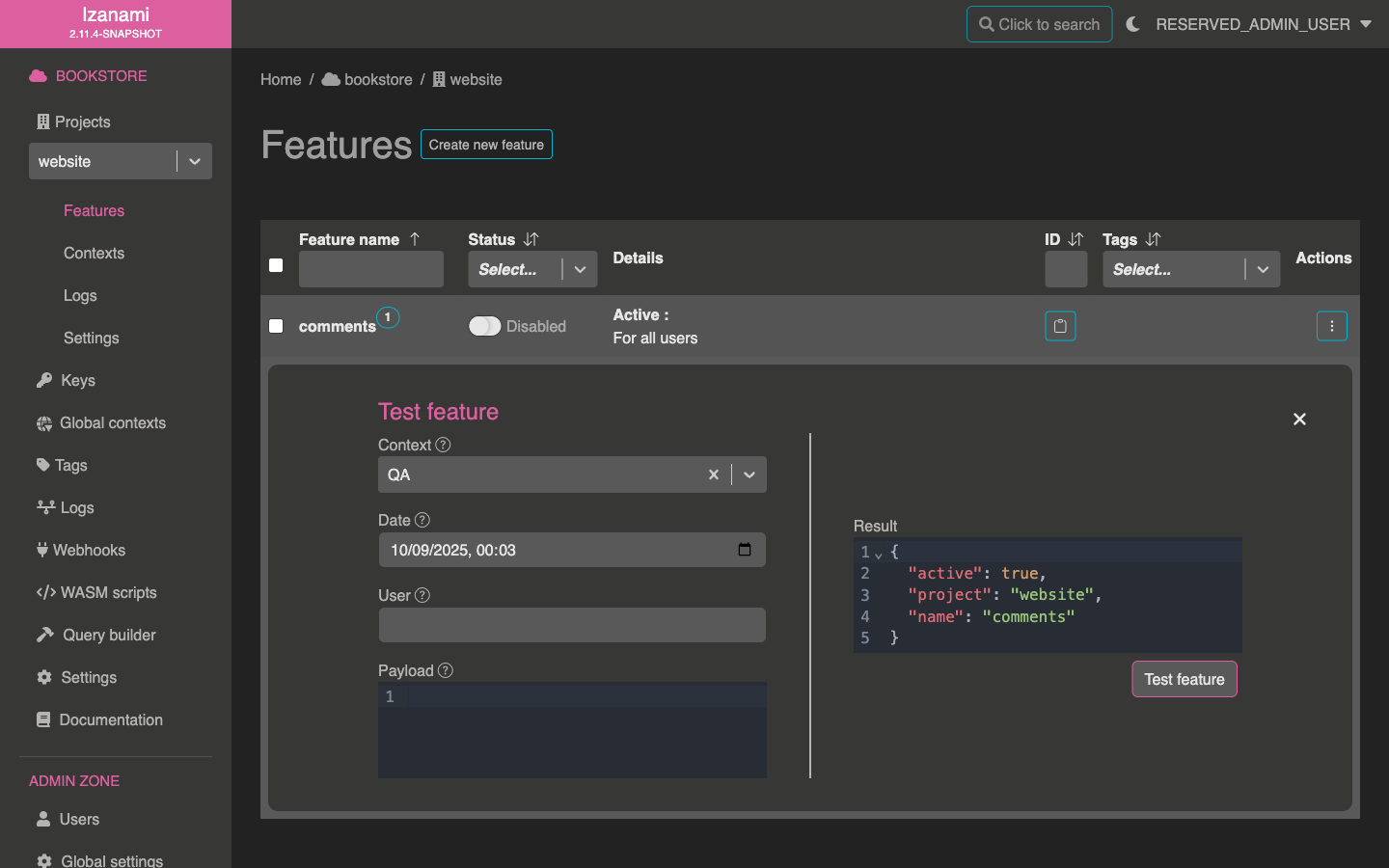Click the Context help question mark icon

pyautogui.click(x=443, y=445)
